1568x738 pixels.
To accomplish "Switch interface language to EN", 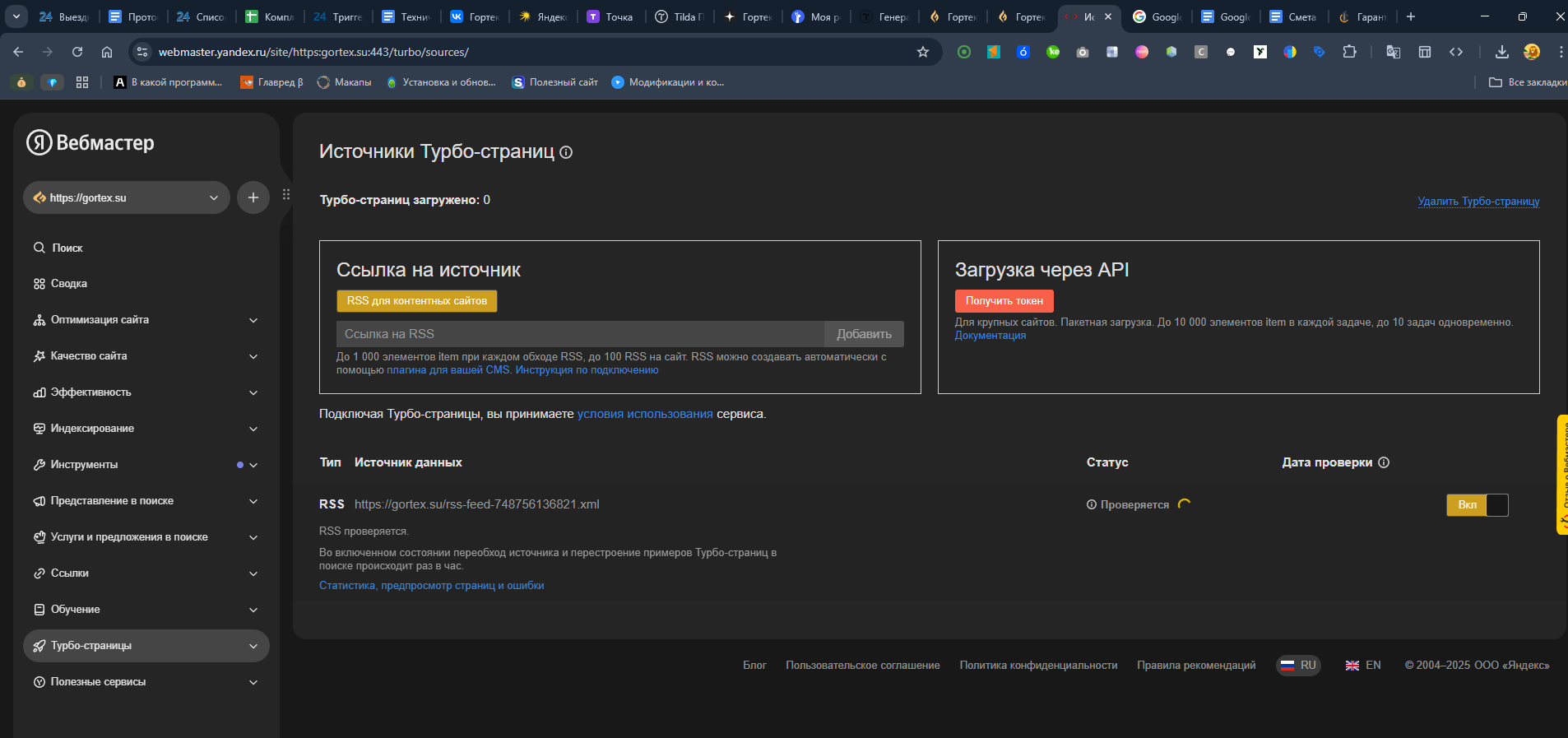I will coord(1363,665).
